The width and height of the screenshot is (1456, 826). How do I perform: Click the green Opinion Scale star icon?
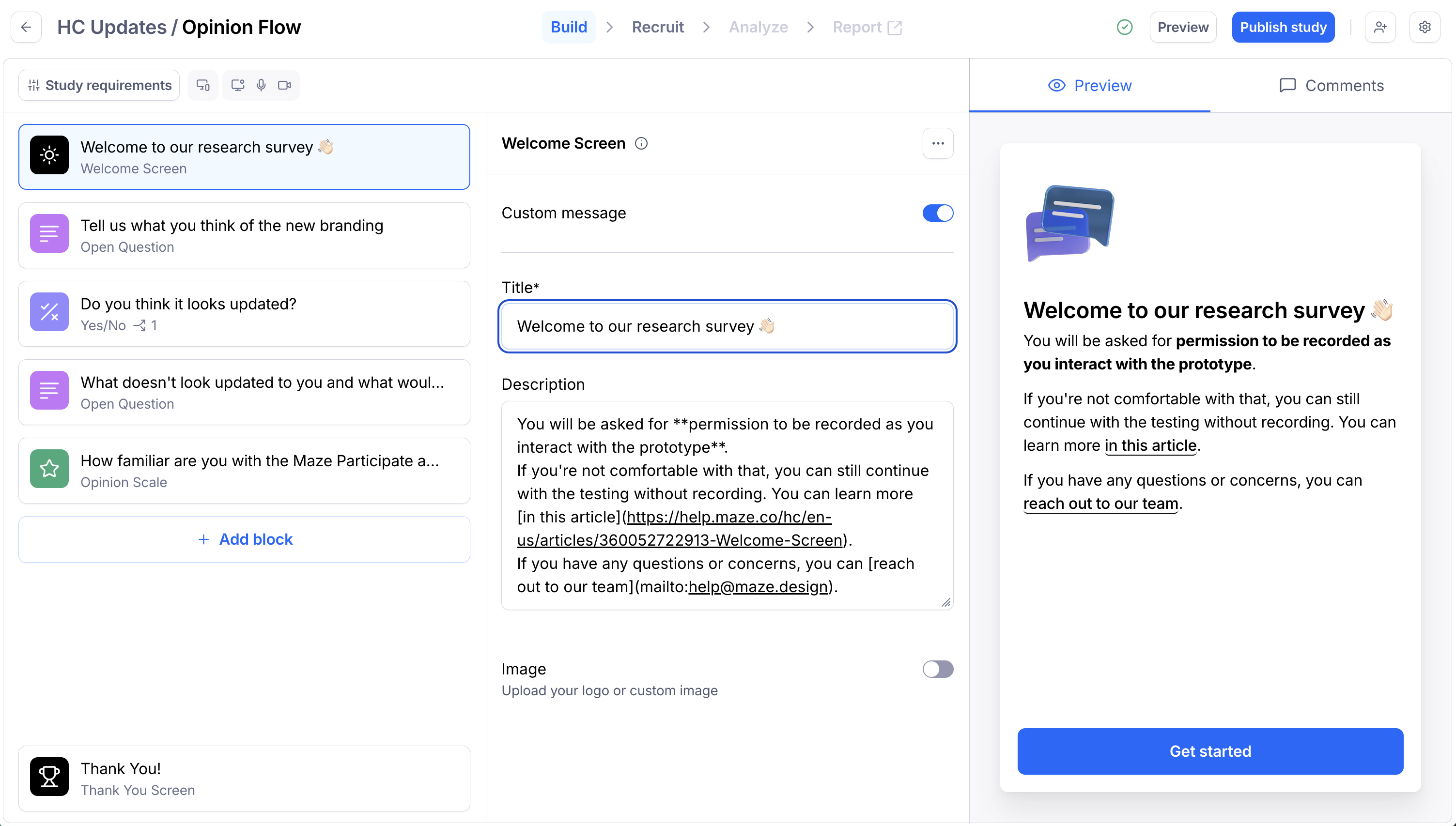49,469
